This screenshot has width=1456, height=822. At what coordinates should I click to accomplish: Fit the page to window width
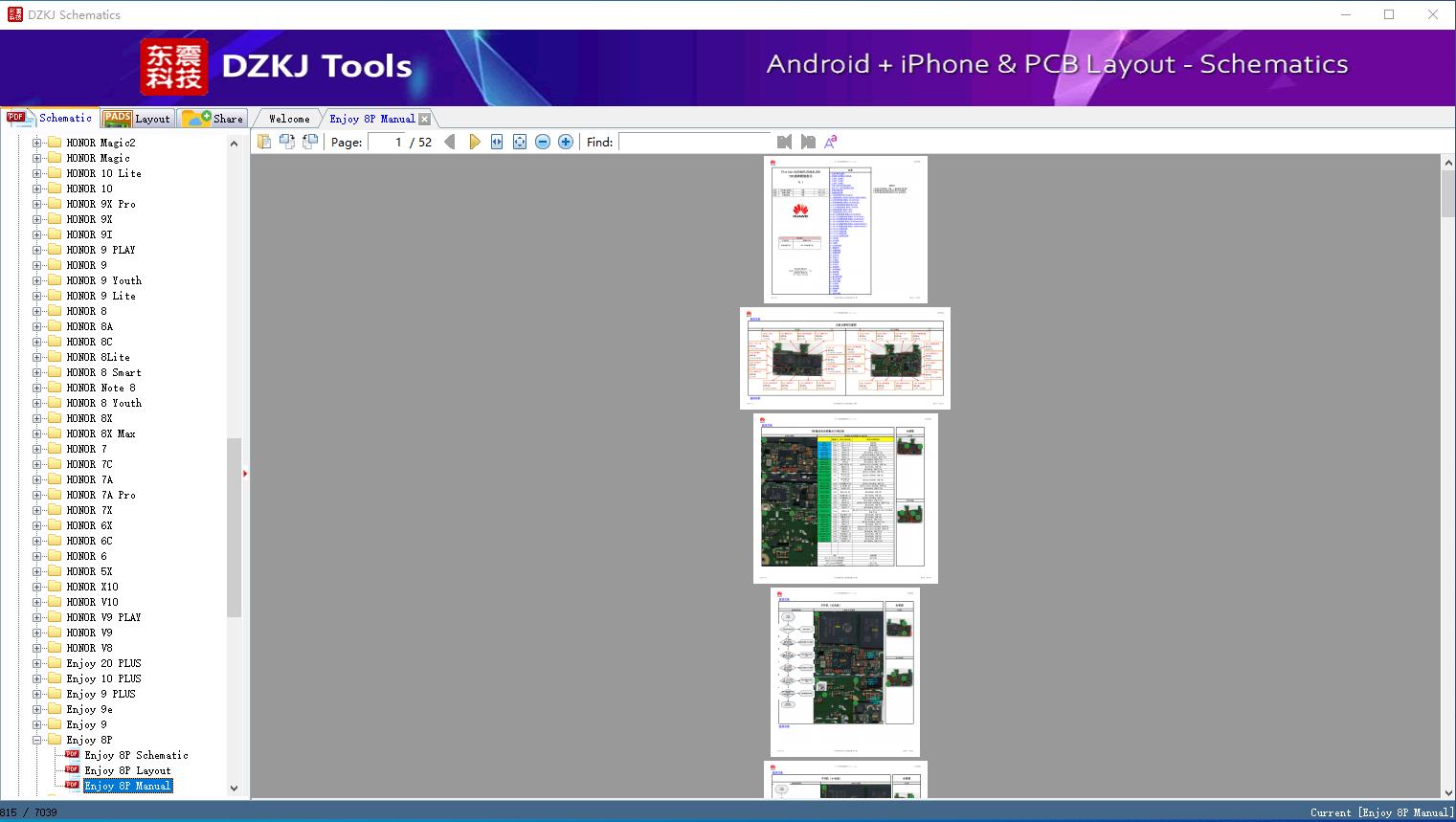pos(497,142)
